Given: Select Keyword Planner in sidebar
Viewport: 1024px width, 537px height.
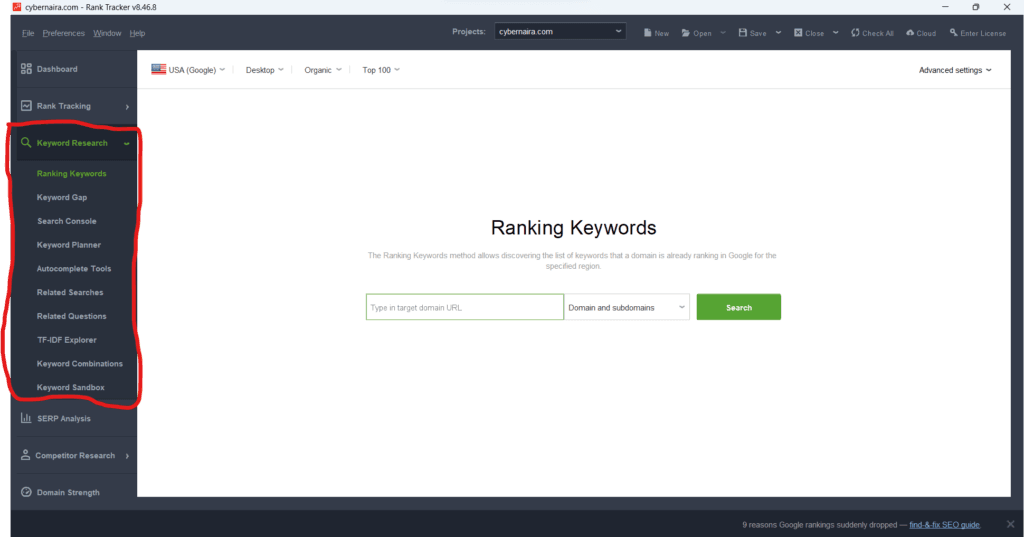Looking at the screenshot, I should click(x=69, y=245).
